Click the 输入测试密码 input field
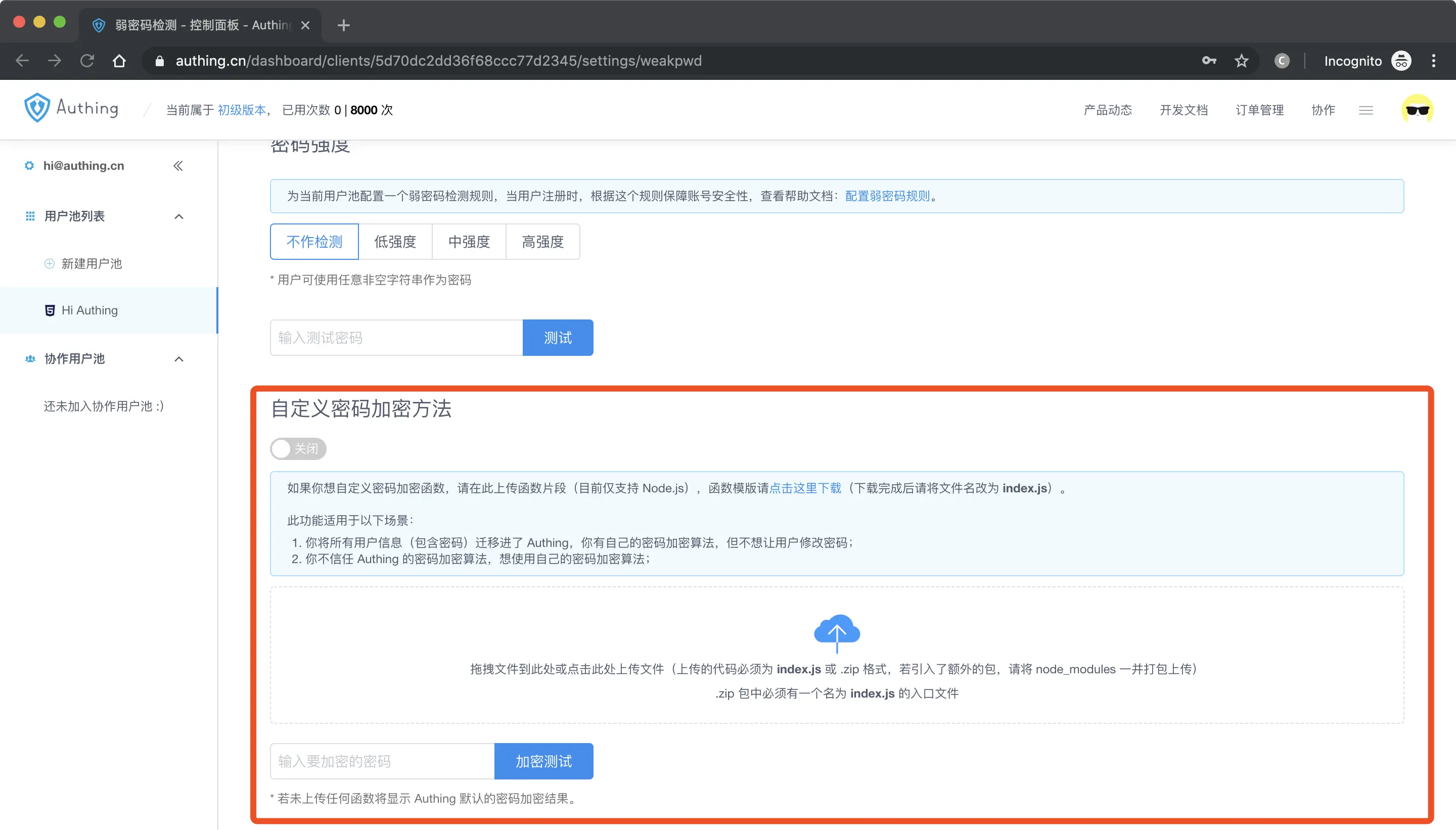1456x830 pixels. pos(396,338)
